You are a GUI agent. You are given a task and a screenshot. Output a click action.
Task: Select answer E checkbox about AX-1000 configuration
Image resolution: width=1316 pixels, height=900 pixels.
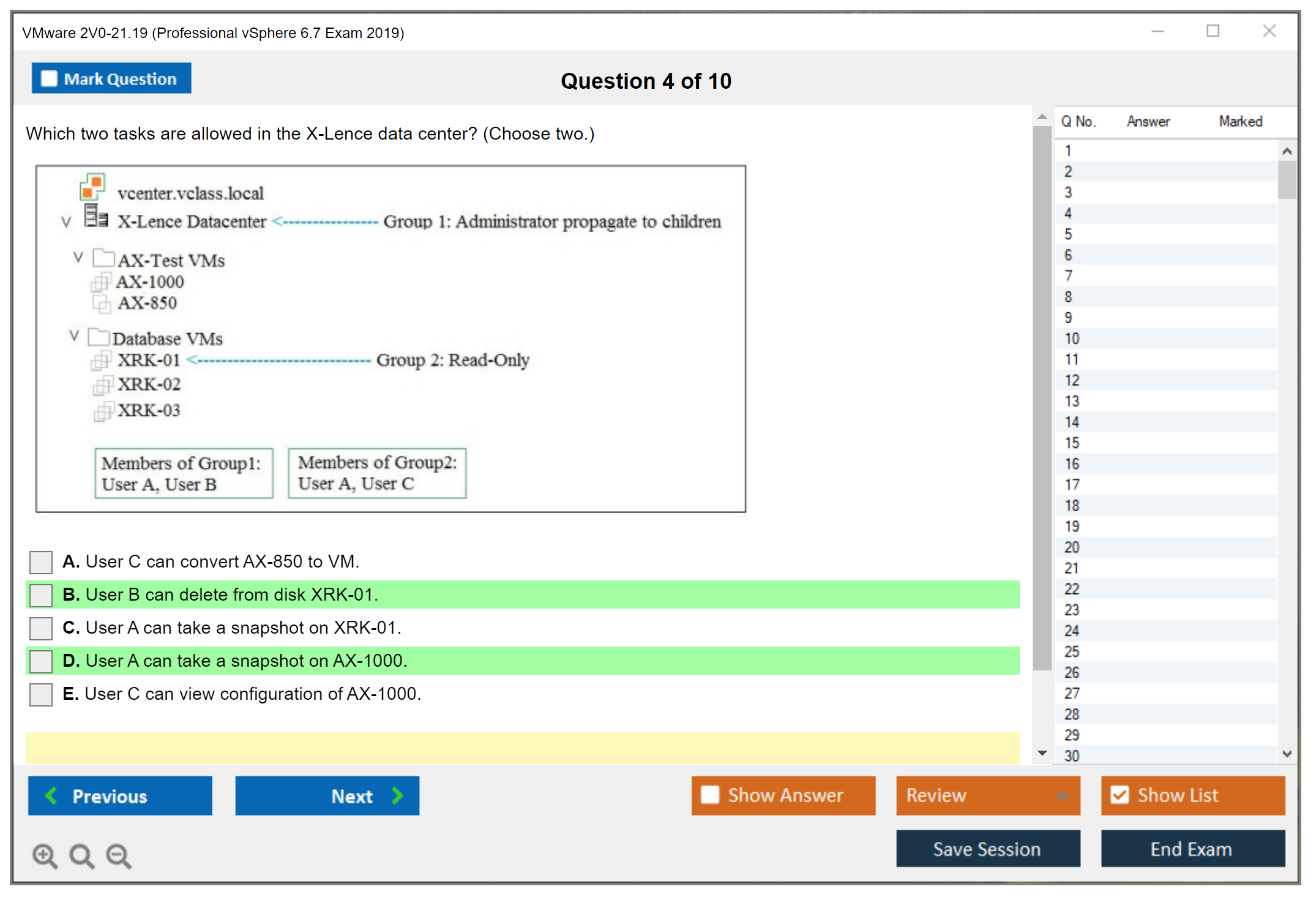[x=41, y=694]
